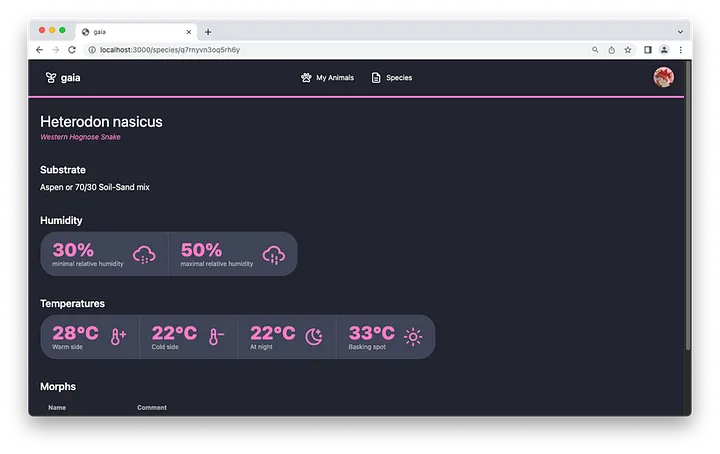
Task: Open the user avatar menu
Action: click(664, 77)
